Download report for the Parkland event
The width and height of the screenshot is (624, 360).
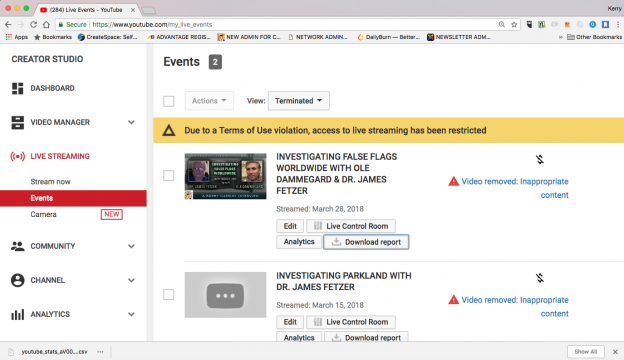[x=366, y=337]
